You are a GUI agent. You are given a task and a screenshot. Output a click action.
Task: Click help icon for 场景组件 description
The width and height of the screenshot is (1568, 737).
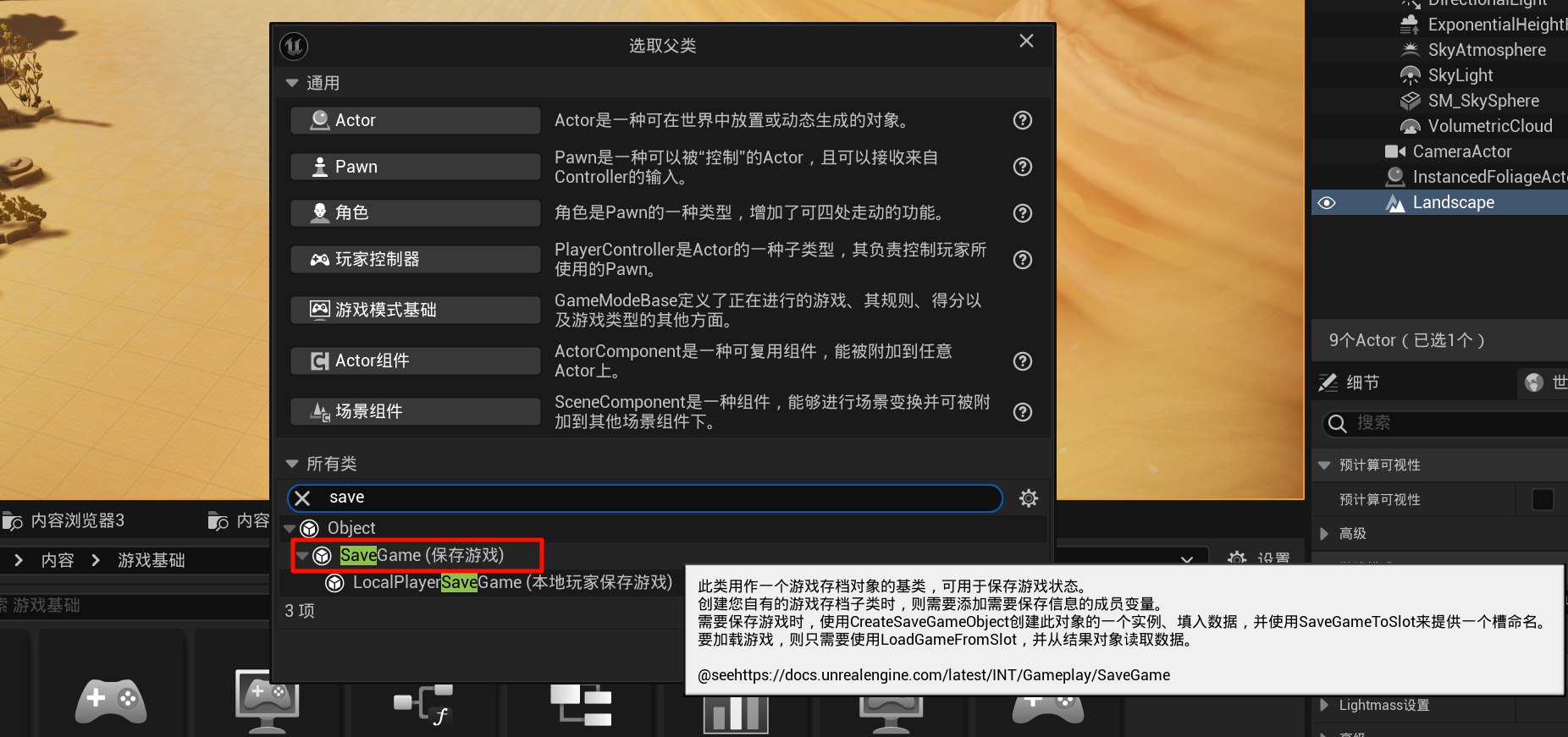pos(1023,412)
